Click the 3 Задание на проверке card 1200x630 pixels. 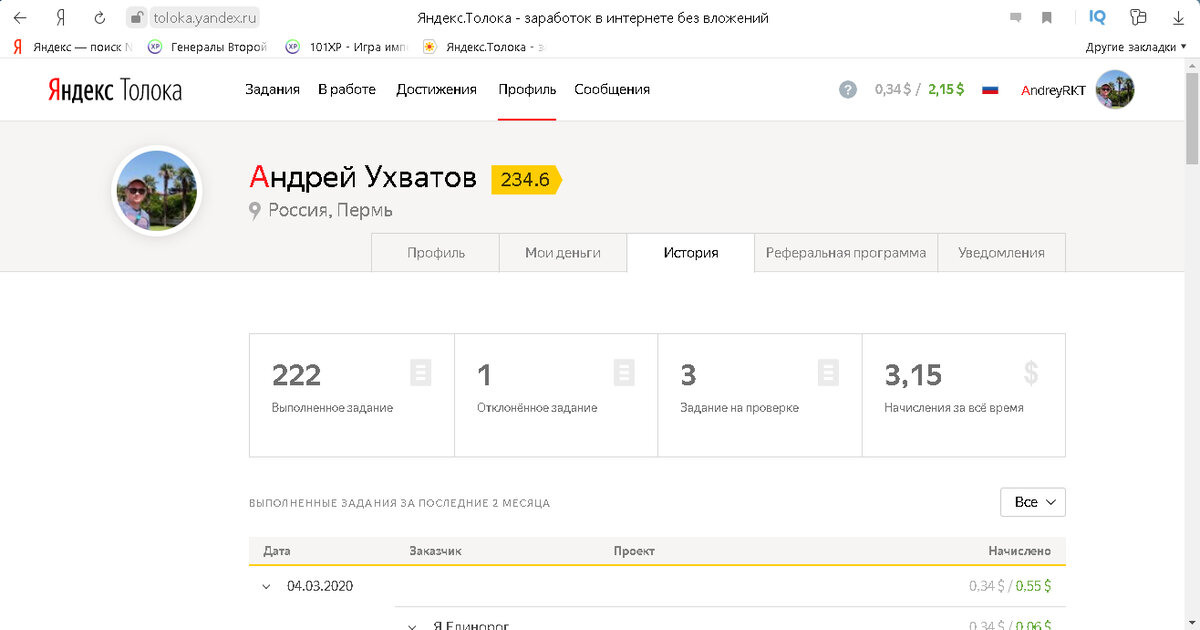point(760,395)
